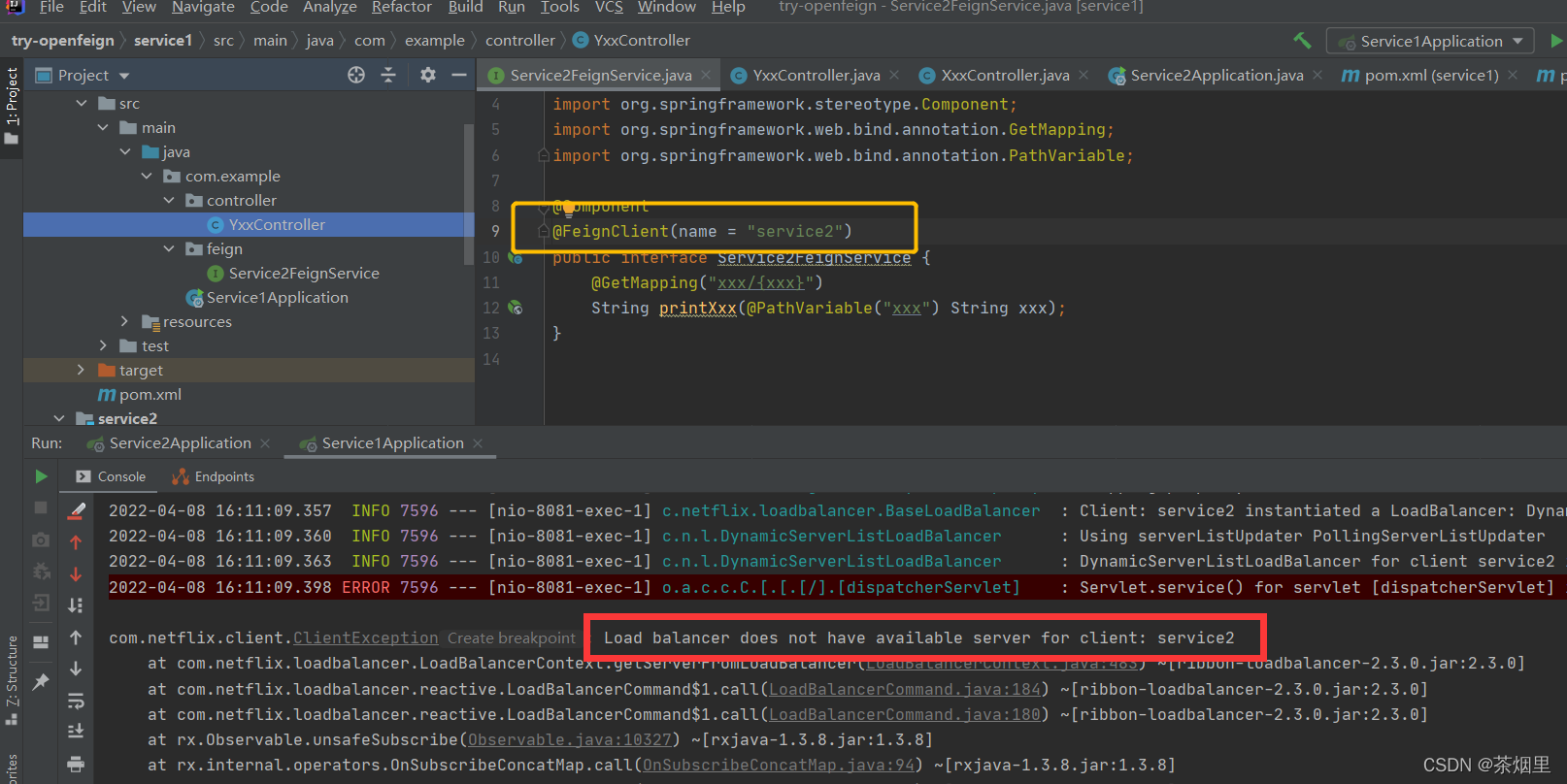
Task: Expand the resources folder
Action: 124,321
